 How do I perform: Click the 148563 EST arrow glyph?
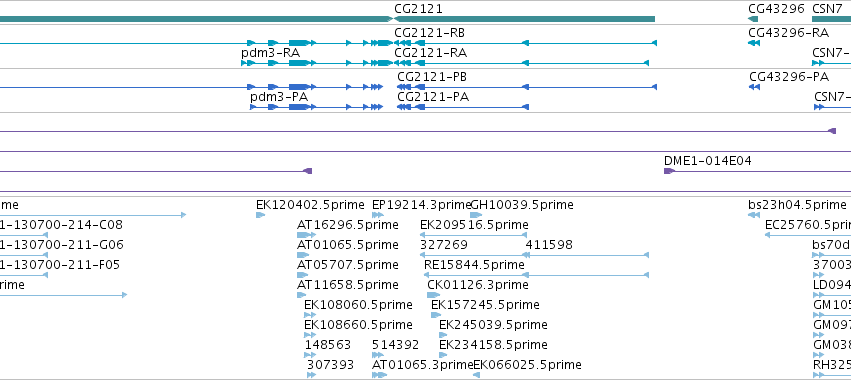click(310, 355)
